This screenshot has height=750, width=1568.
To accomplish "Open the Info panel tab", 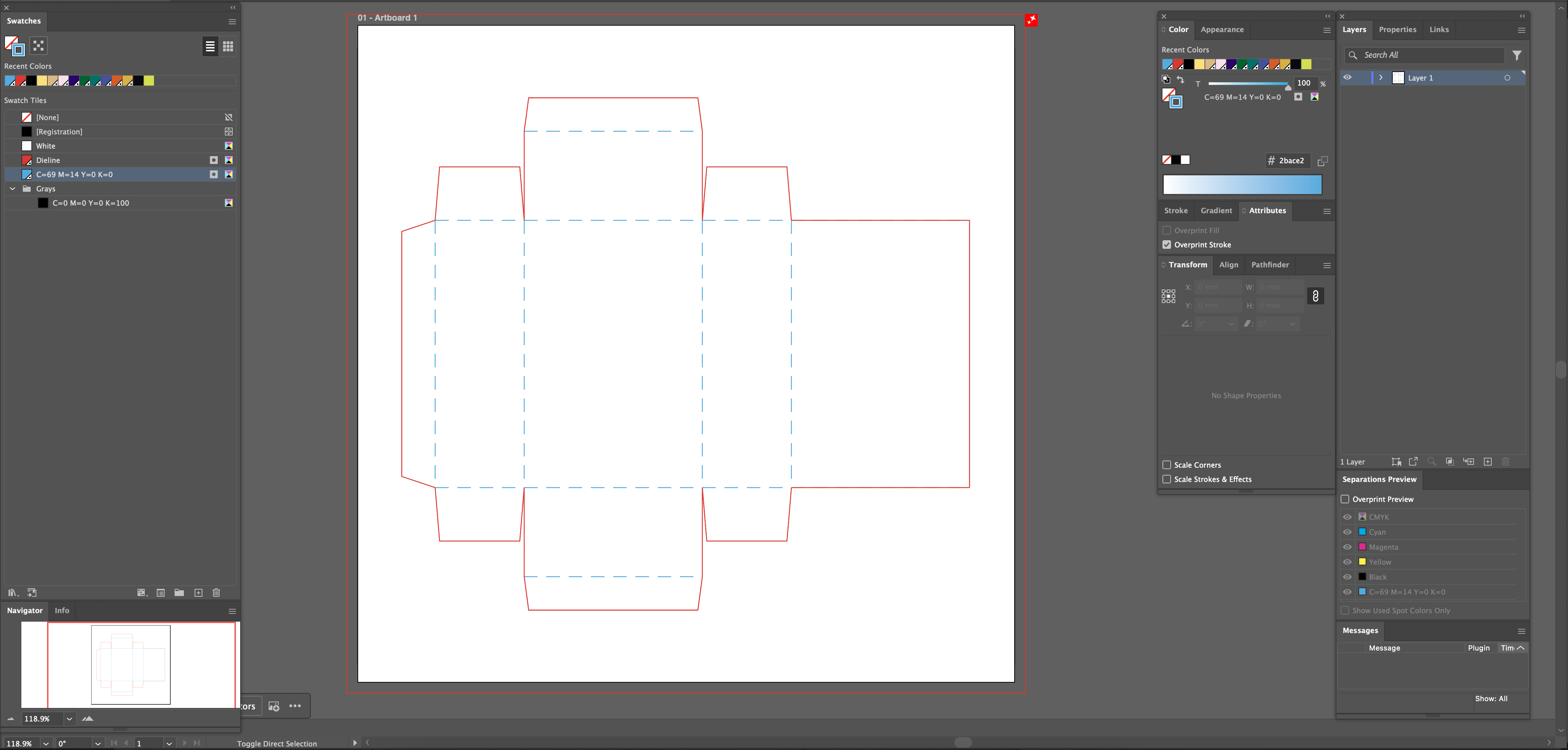I will tap(62, 610).
